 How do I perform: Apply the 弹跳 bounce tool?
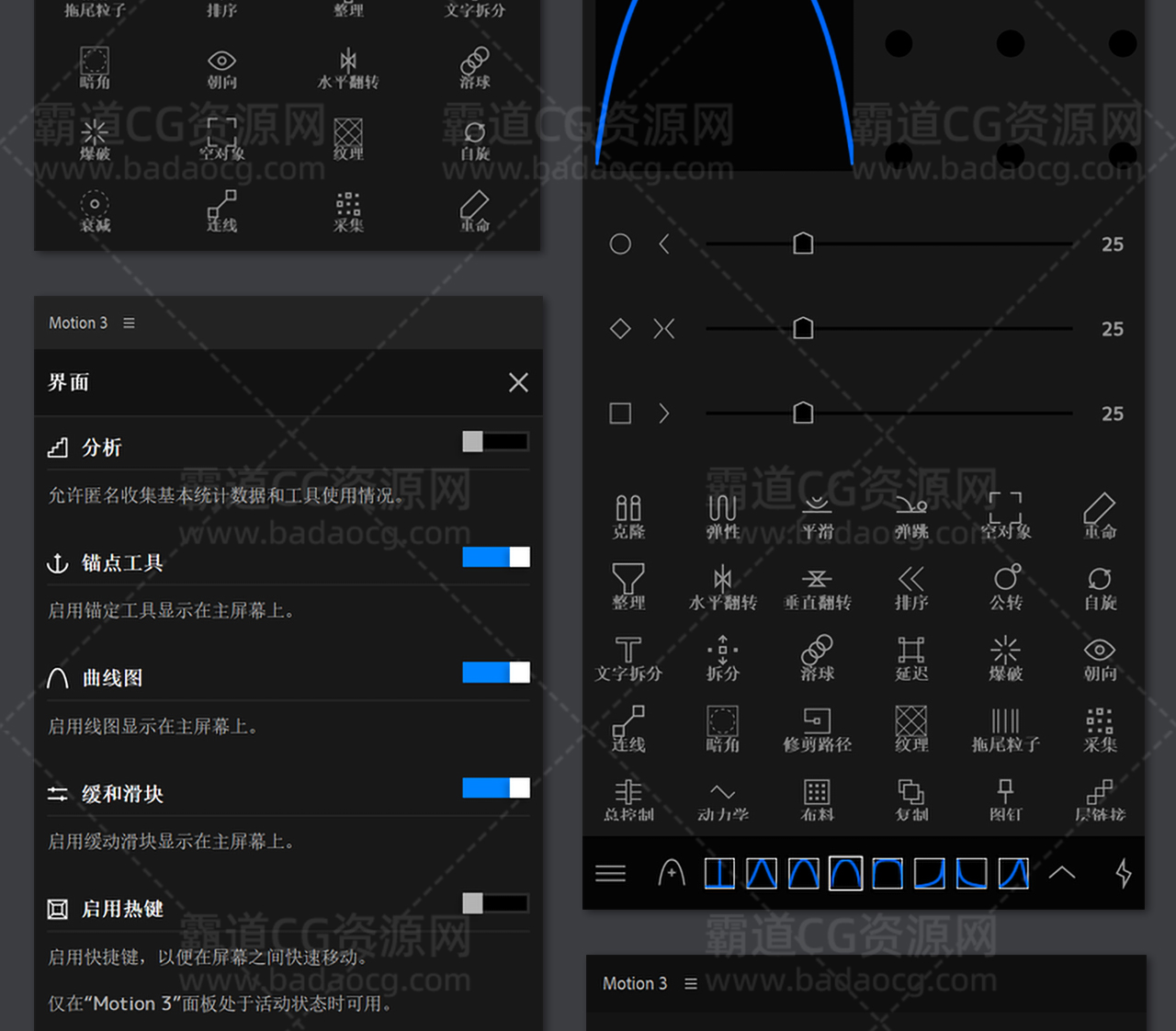coord(911,515)
